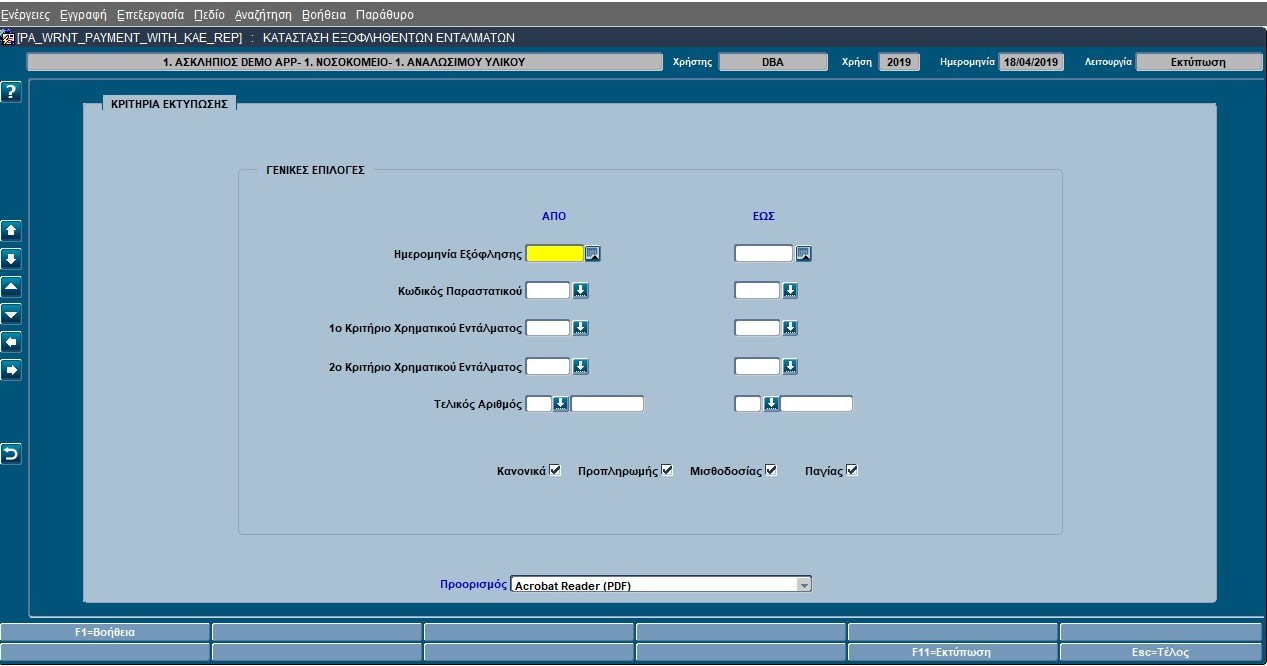Click ΕΩΣ Τελικός Αριθμός wide number field
1267x666 pixels.
coord(816,404)
